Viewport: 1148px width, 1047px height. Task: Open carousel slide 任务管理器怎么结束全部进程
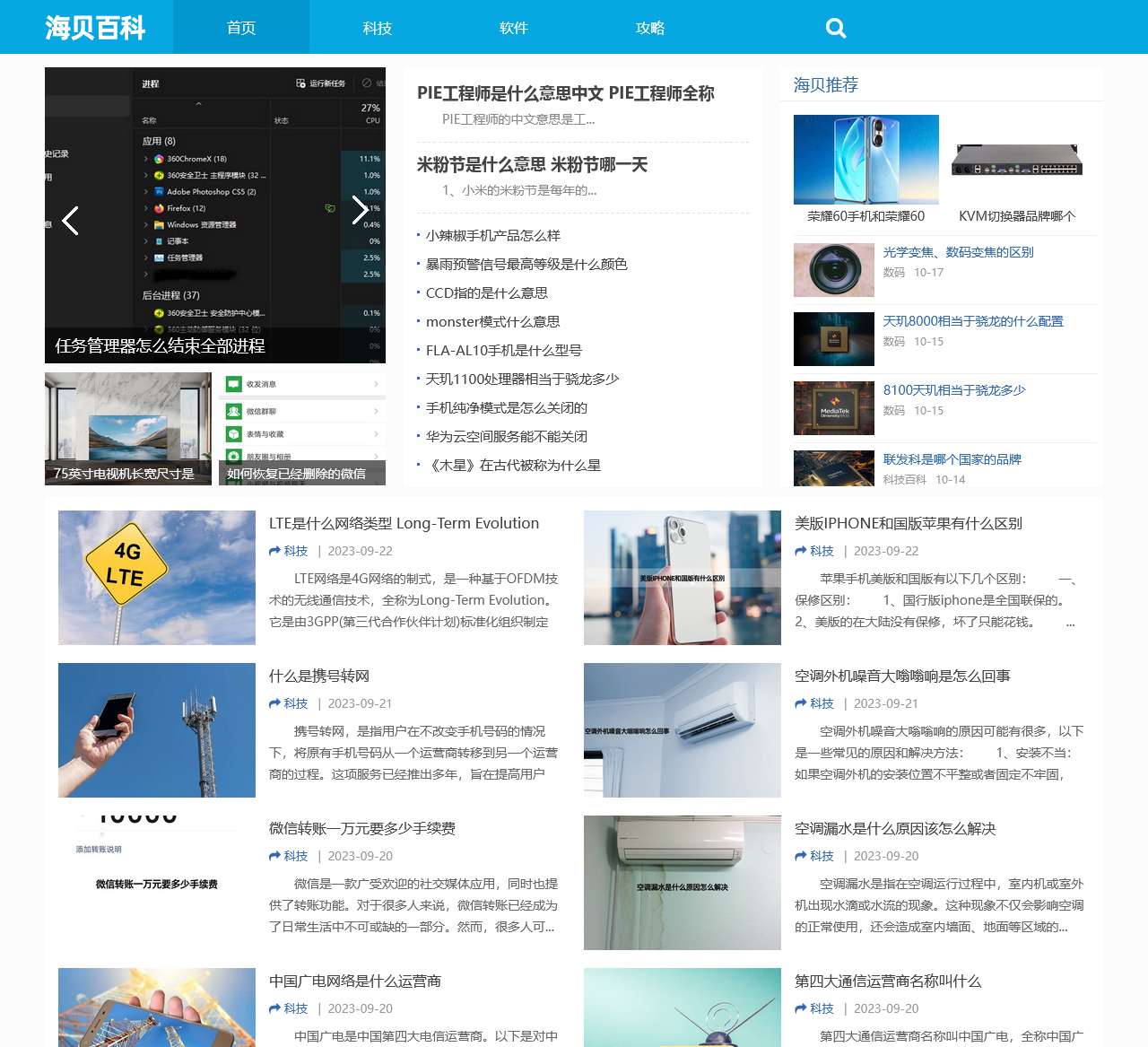pyautogui.click(x=215, y=215)
